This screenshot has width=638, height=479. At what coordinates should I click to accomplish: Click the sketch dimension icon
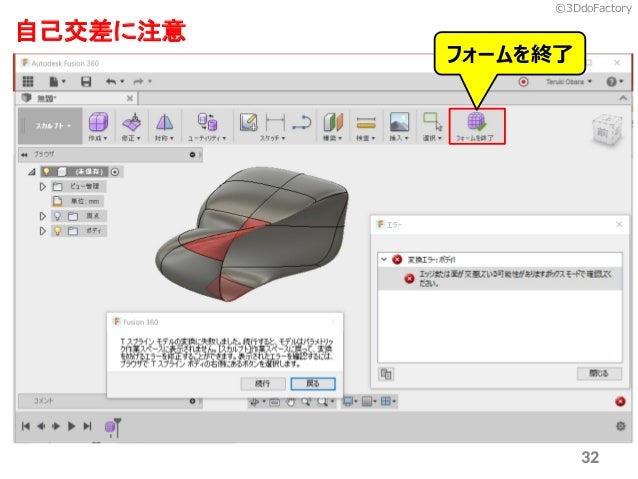click(275, 122)
